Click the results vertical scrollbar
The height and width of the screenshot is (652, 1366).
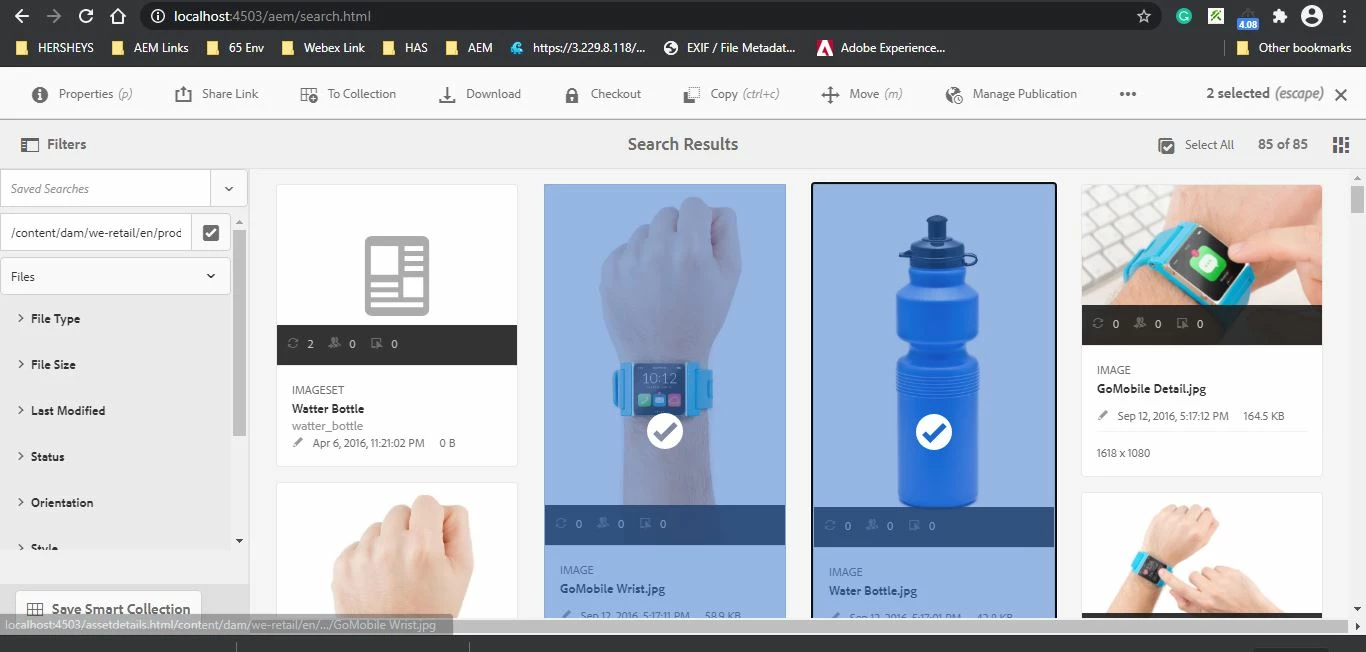pyautogui.click(x=1357, y=200)
